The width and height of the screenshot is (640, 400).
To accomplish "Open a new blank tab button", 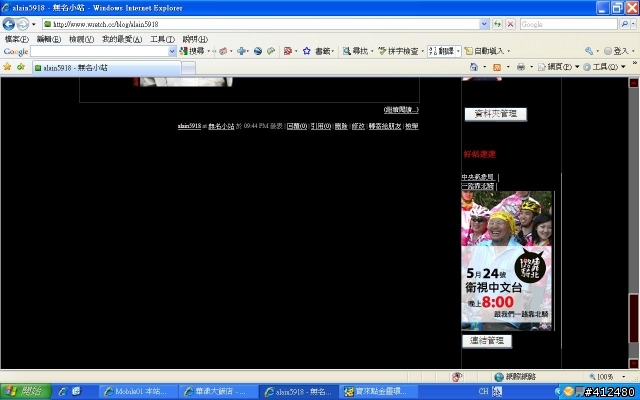I will (188, 68).
